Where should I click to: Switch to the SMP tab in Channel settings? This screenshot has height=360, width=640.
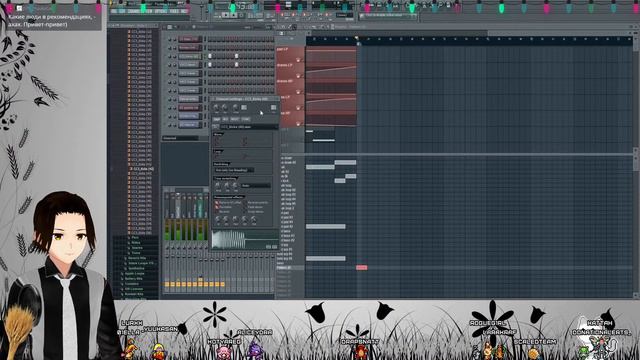tap(216, 119)
